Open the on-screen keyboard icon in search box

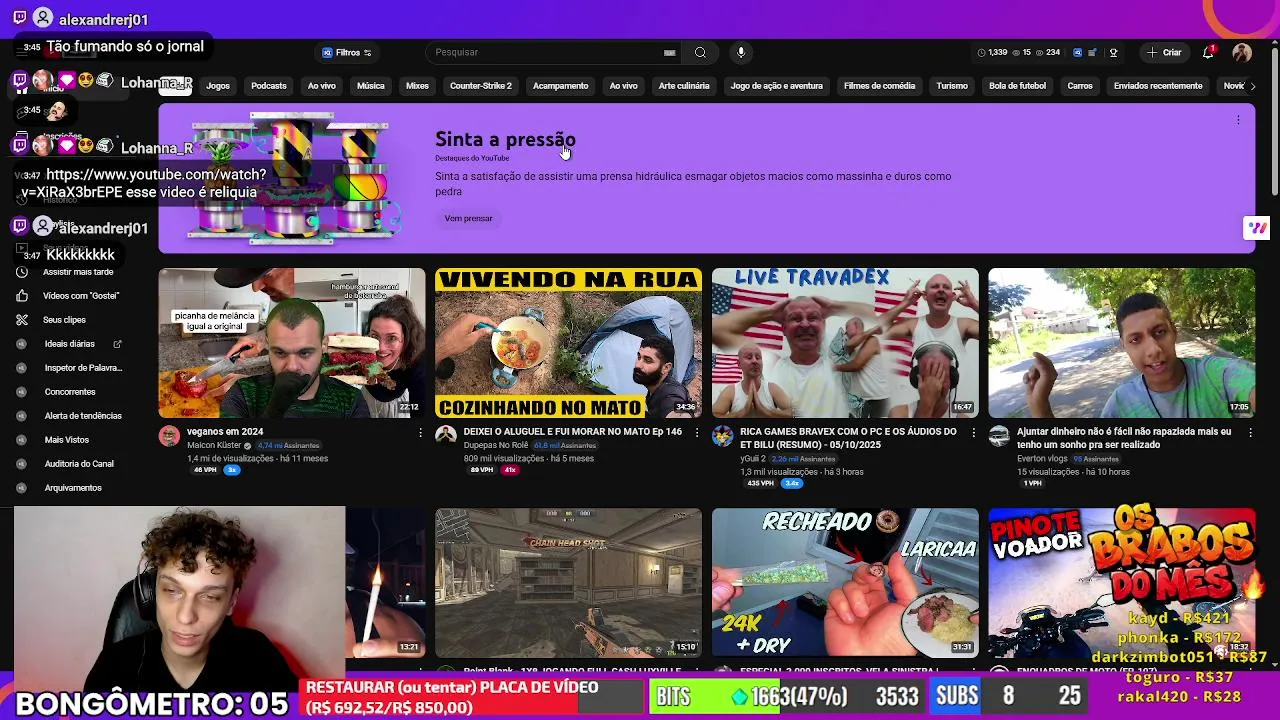669,53
